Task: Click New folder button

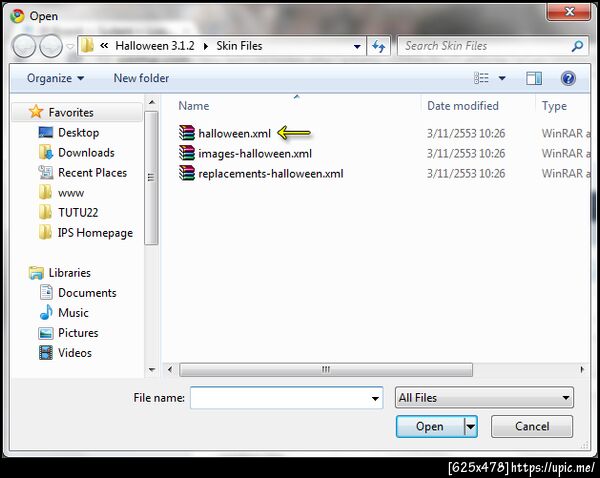Action: (141, 78)
